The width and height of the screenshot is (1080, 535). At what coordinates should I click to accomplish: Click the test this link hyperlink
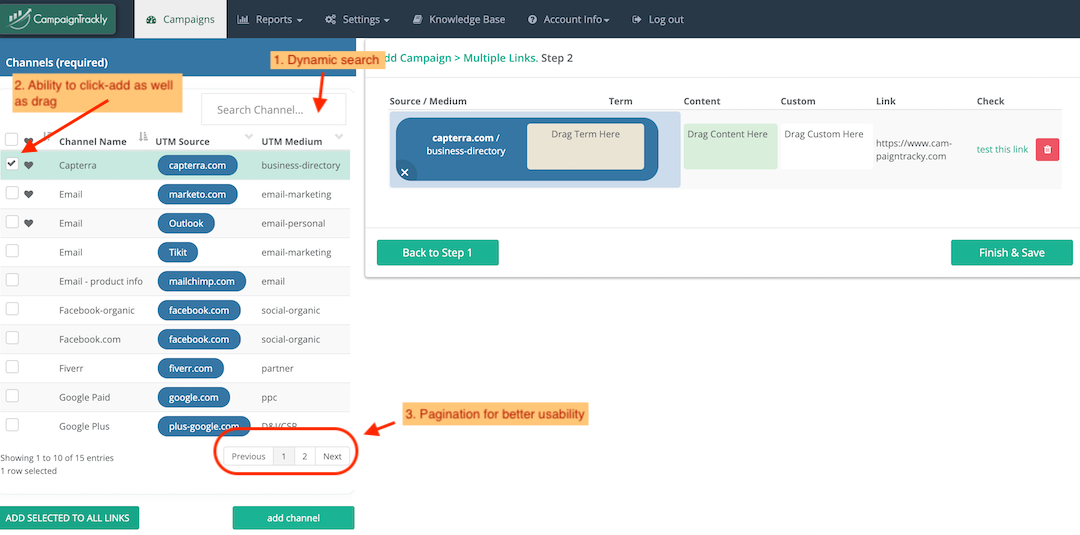1002,149
